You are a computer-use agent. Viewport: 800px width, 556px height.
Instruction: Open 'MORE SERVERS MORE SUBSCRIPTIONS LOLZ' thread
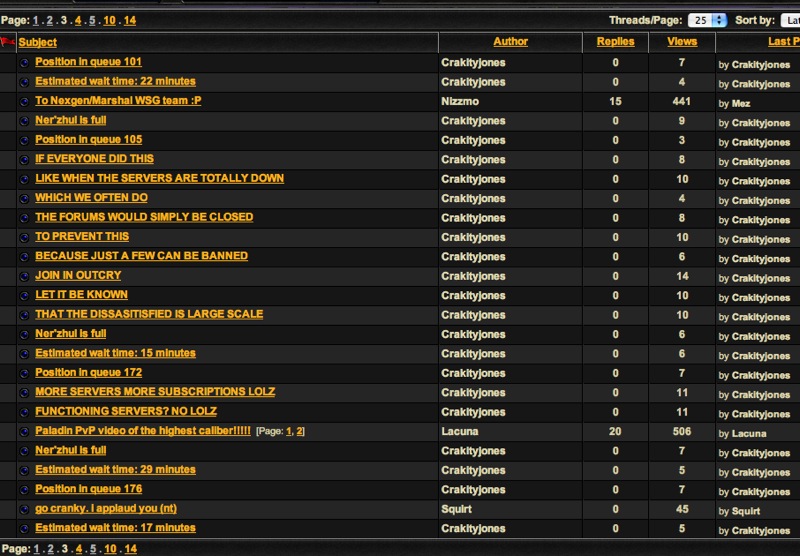click(x=155, y=392)
